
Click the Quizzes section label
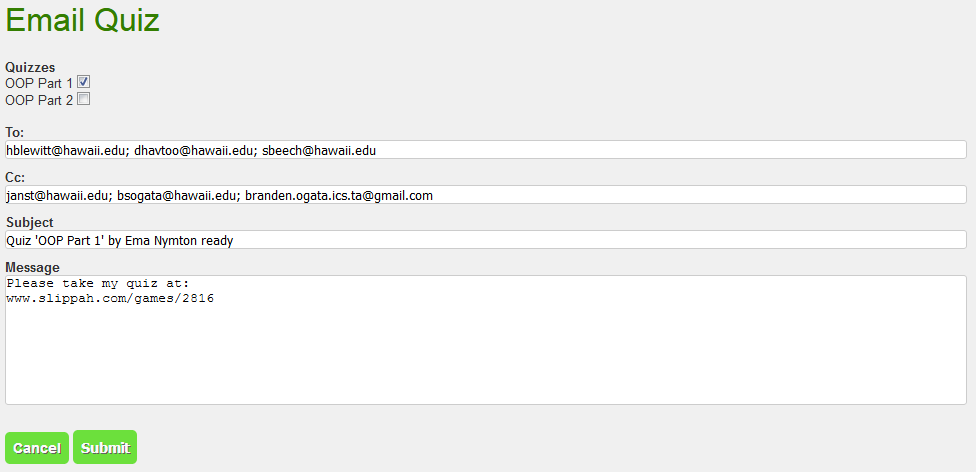pos(30,68)
